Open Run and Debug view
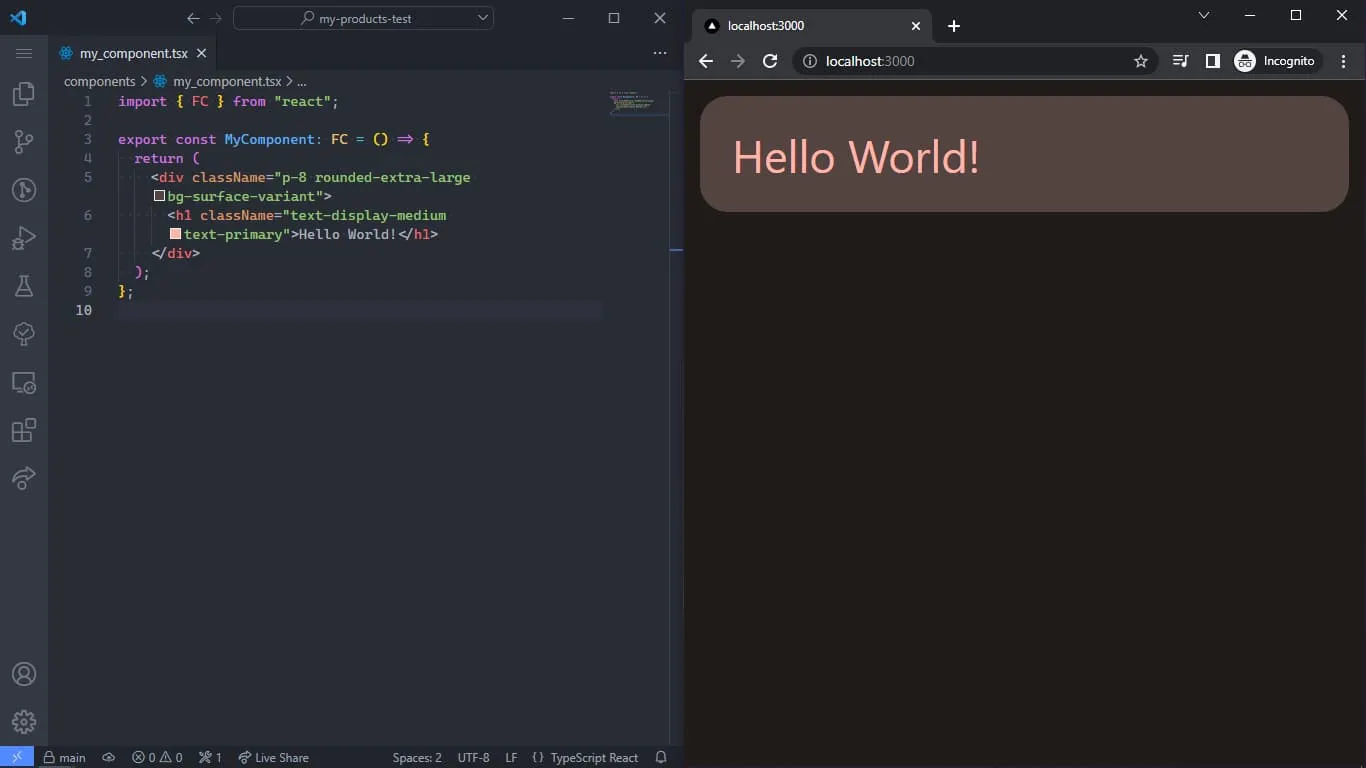The height and width of the screenshot is (768, 1366). [x=23, y=238]
